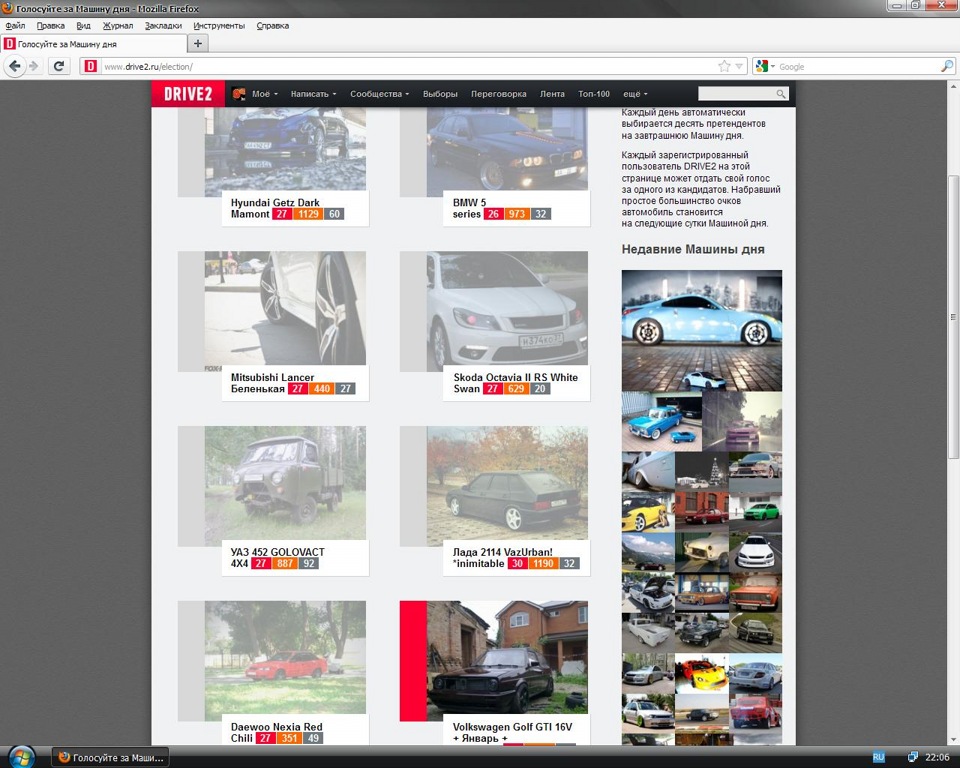960x768 pixels.
Task: Expand the Моё dropdown menu
Action: point(264,94)
